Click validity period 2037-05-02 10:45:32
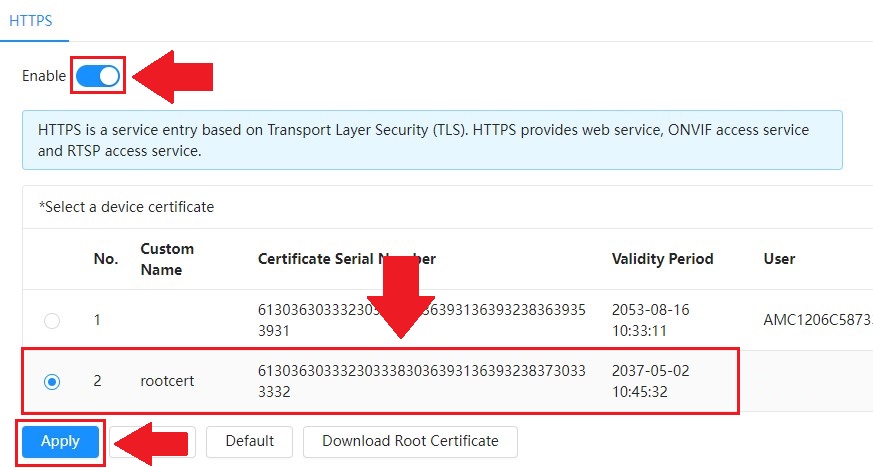The image size is (873, 468). tap(650, 381)
